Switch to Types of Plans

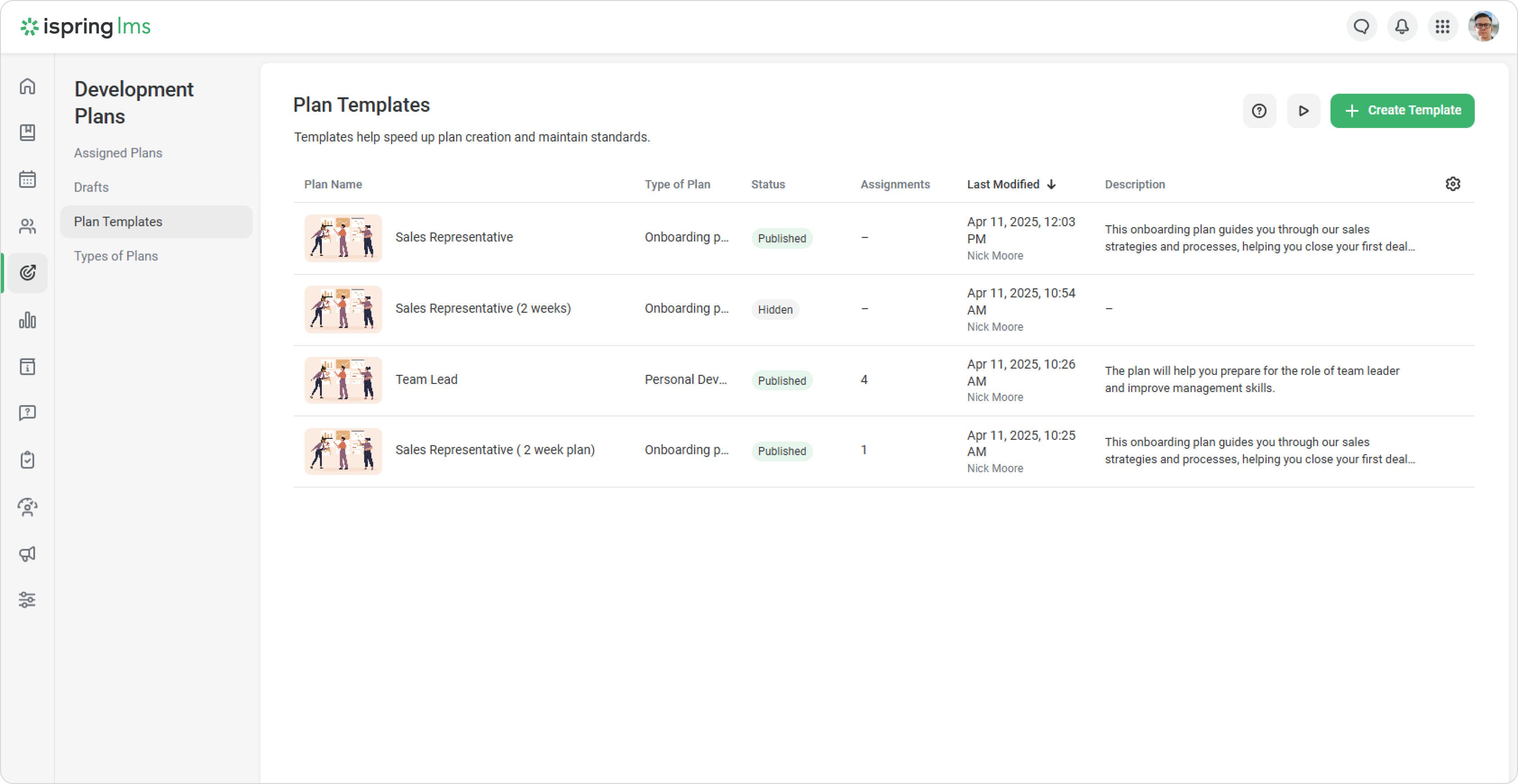point(115,255)
